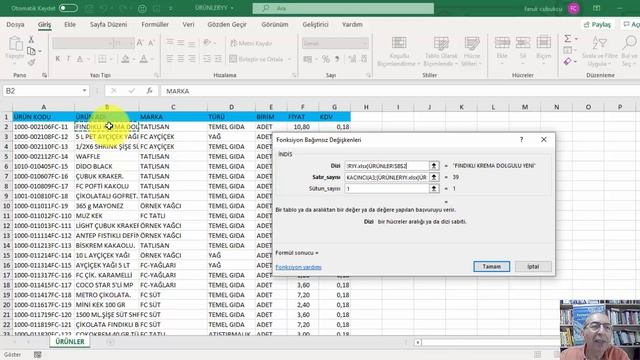Click the Dizi input field
This screenshot has height=360, width=640.
click(x=387, y=166)
